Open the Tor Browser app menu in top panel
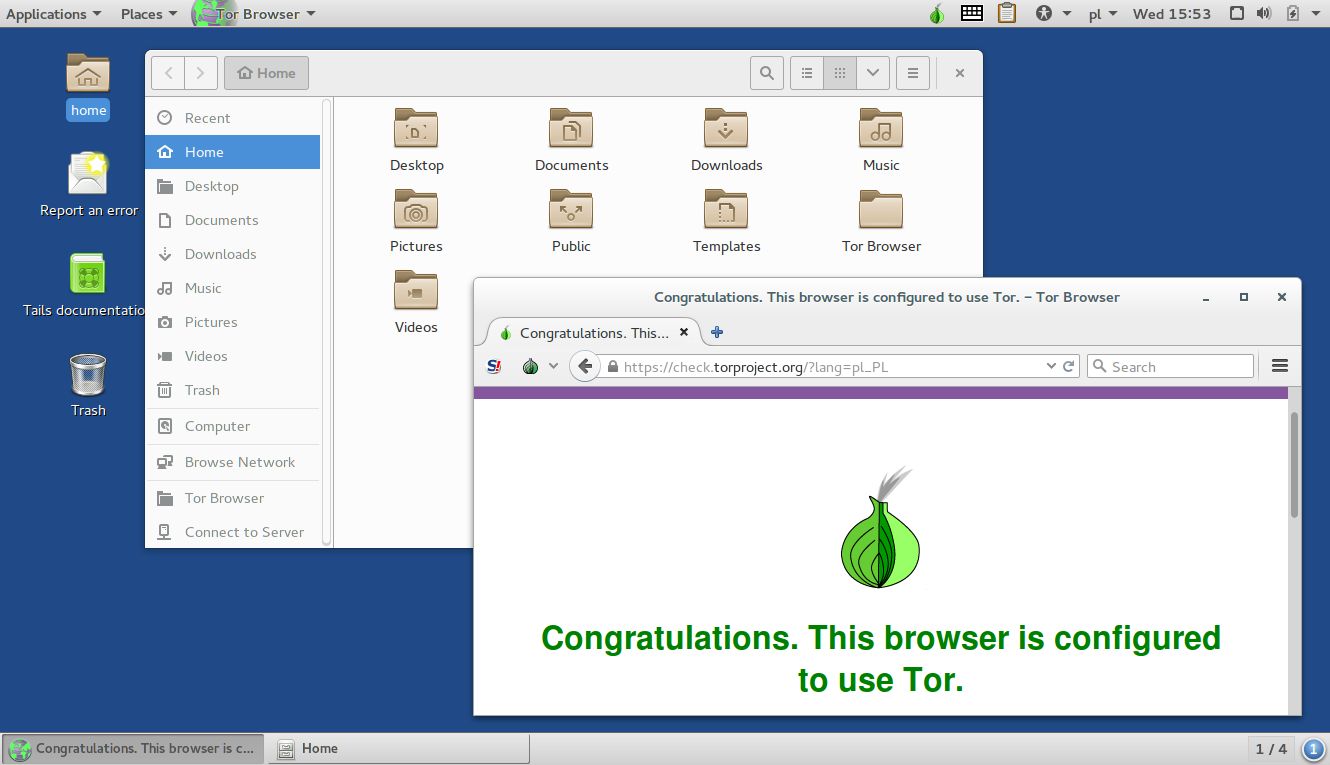Screen dimensions: 1330x765 point(253,14)
